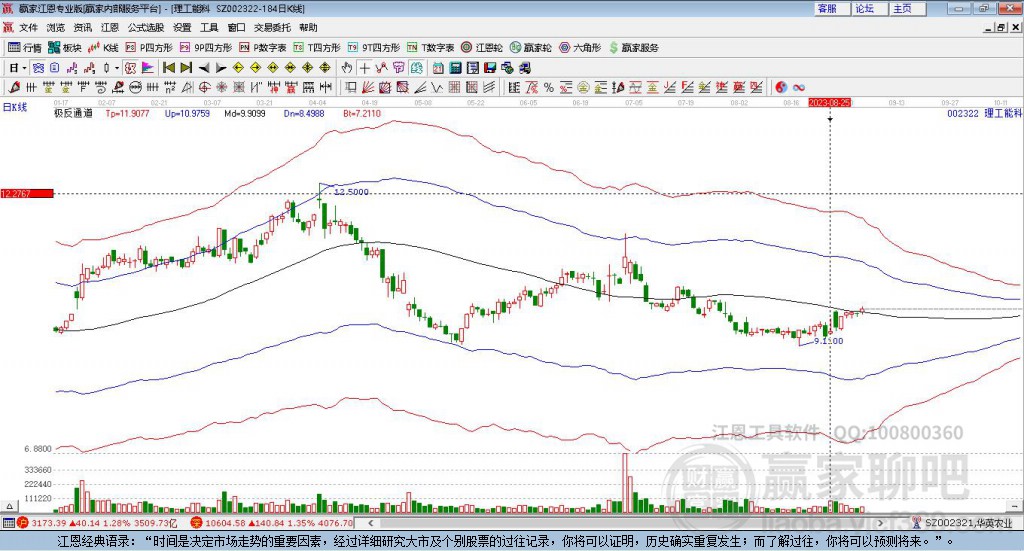The height and width of the screenshot is (551, 1024).
Task: Open the 资讯 menu
Action: (x=82, y=27)
